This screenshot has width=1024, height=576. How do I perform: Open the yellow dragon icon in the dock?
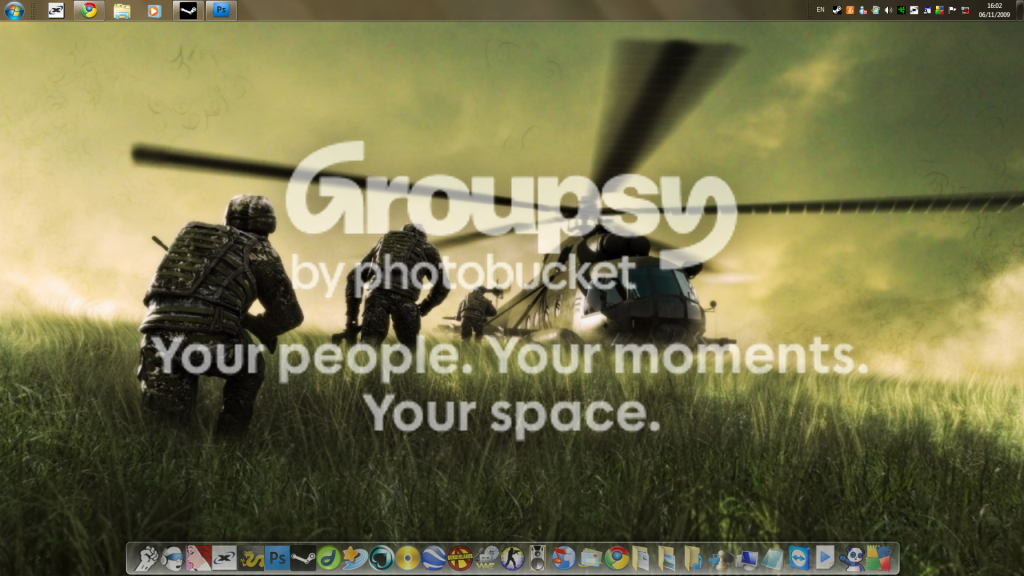pyautogui.click(x=251, y=558)
